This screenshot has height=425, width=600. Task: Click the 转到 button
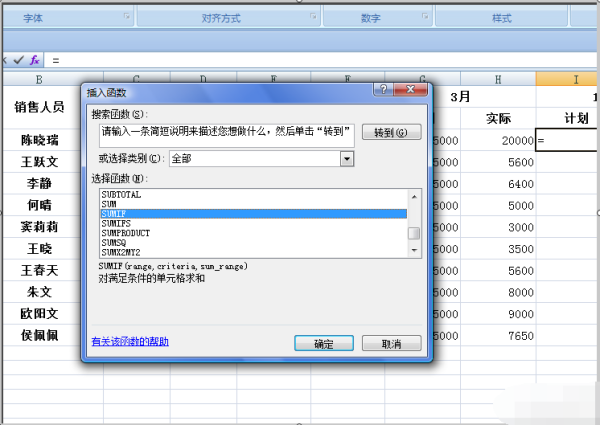click(x=390, y=133)
